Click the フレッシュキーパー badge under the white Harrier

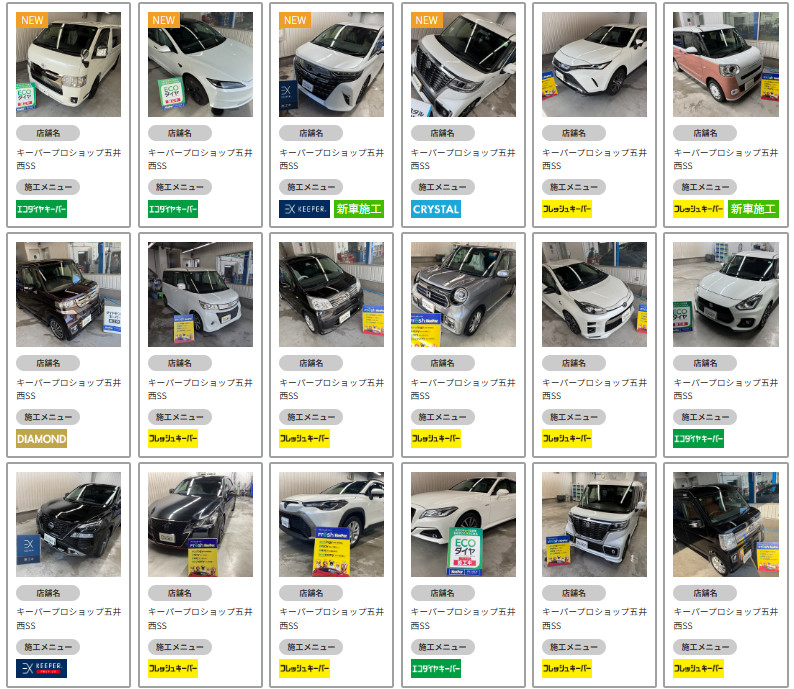[x=567, y=209]
